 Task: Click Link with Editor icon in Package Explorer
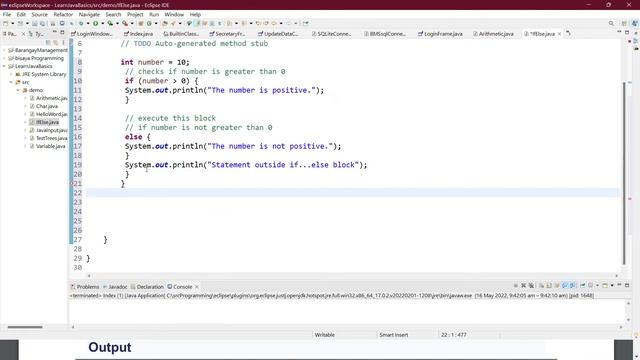pos(56,42)
